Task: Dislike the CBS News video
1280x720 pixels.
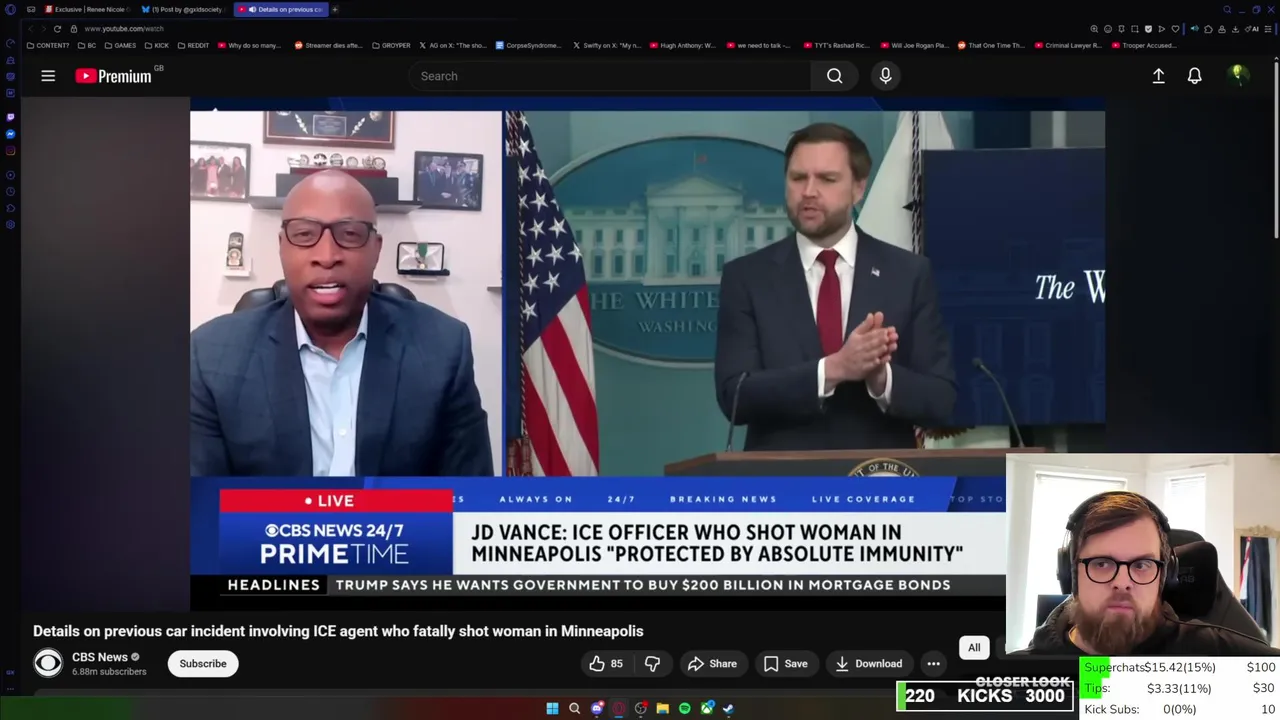Action: [x=652, y=664]
